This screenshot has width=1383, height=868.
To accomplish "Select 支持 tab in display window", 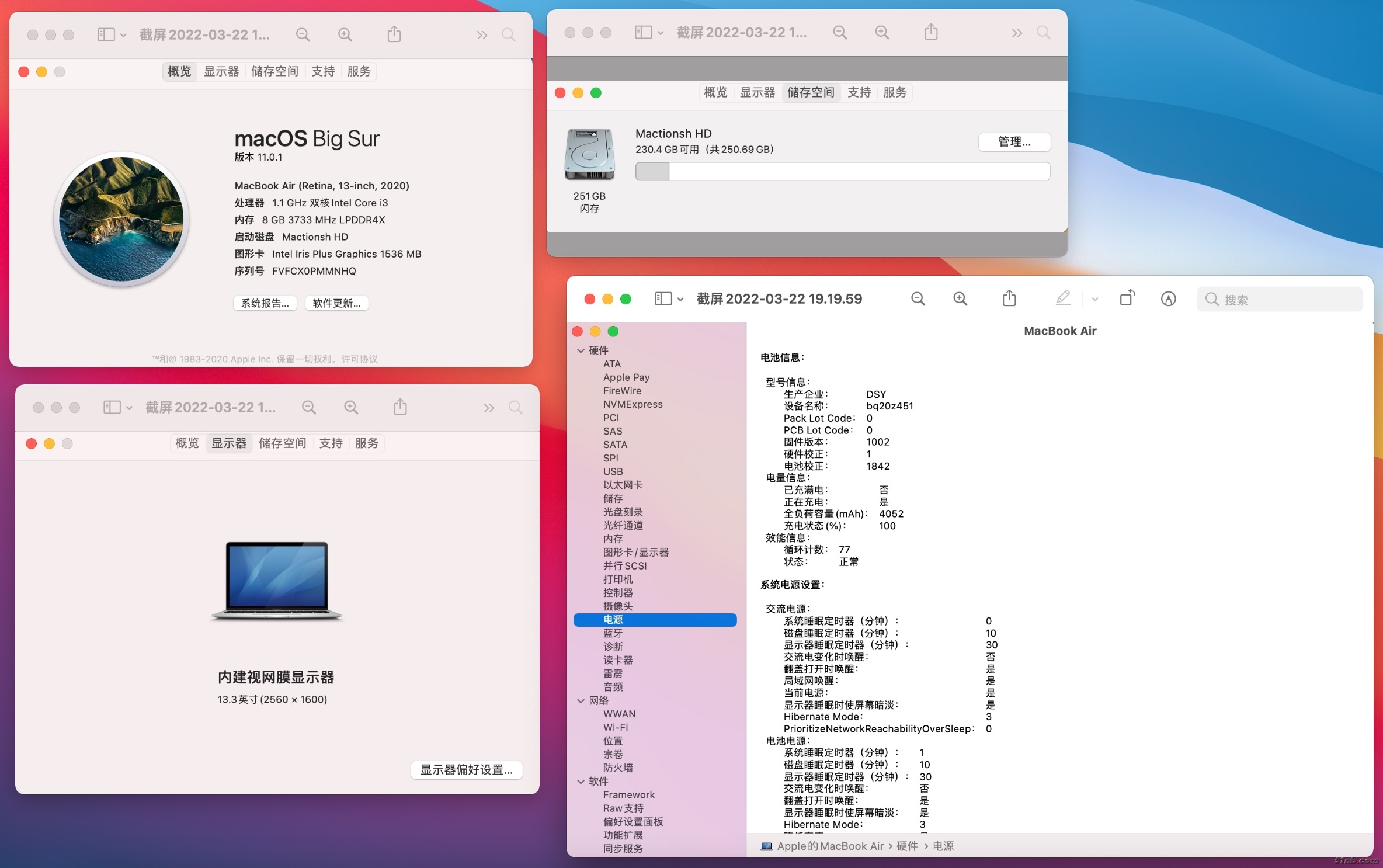I will [331, 443].
